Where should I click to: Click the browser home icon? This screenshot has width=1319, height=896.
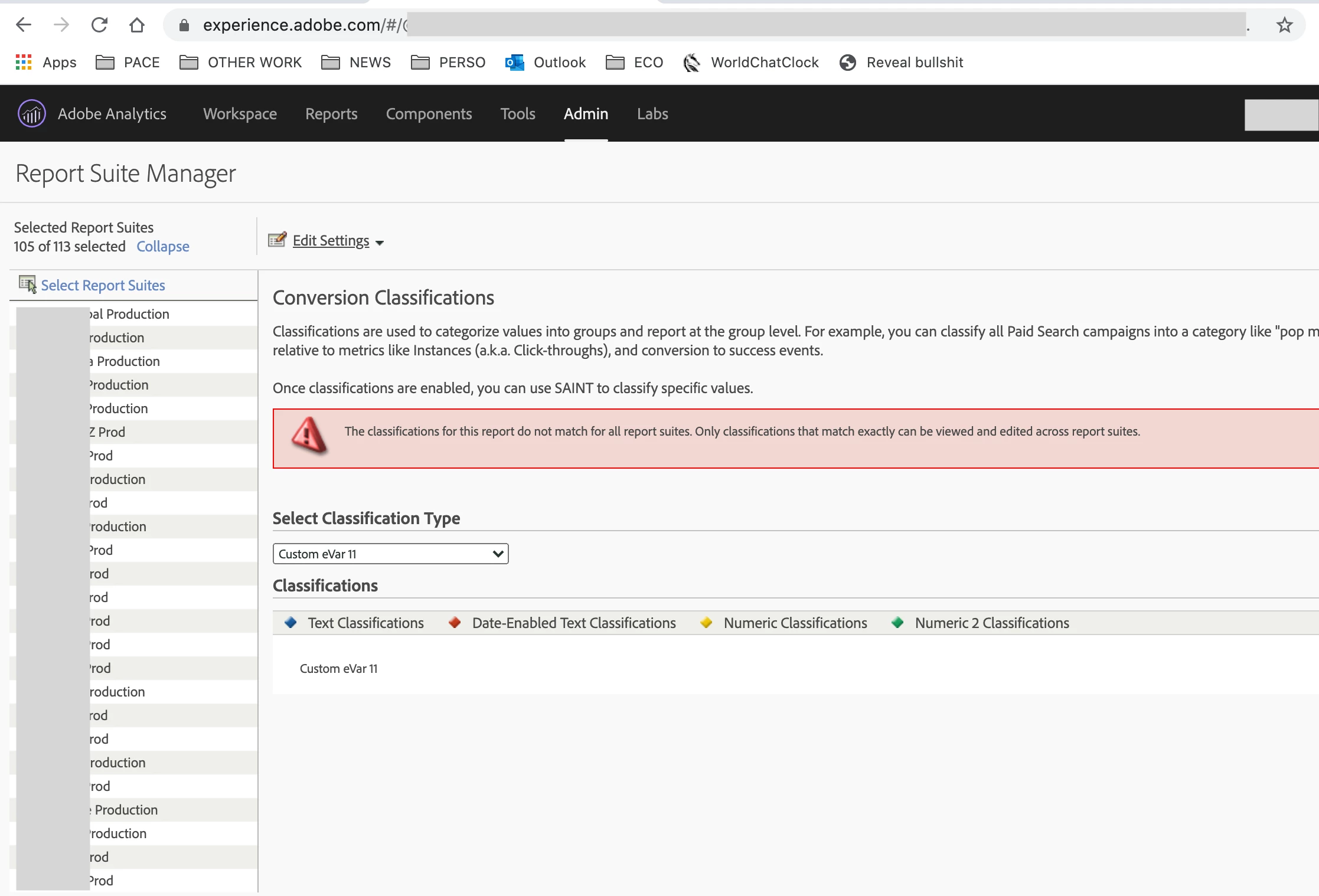point(137,25)
